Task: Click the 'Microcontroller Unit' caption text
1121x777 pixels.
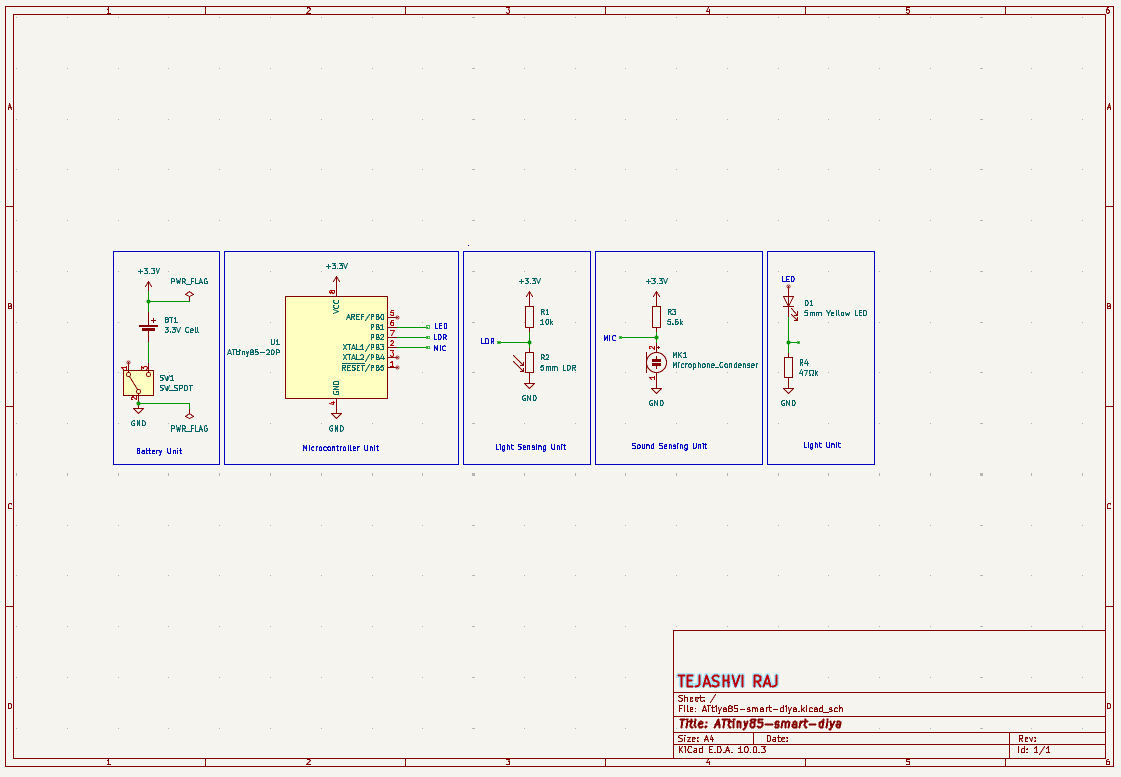Action: tap(341, 448)
